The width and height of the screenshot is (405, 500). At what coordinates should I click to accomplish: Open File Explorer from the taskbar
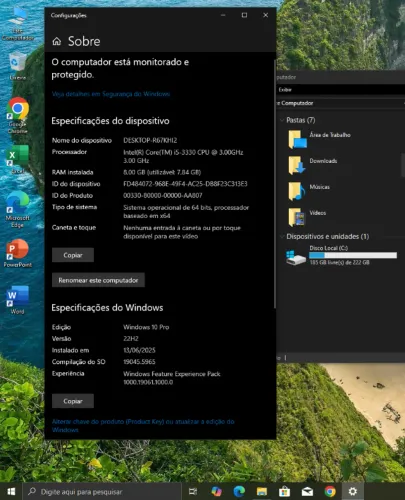point(262,491)
